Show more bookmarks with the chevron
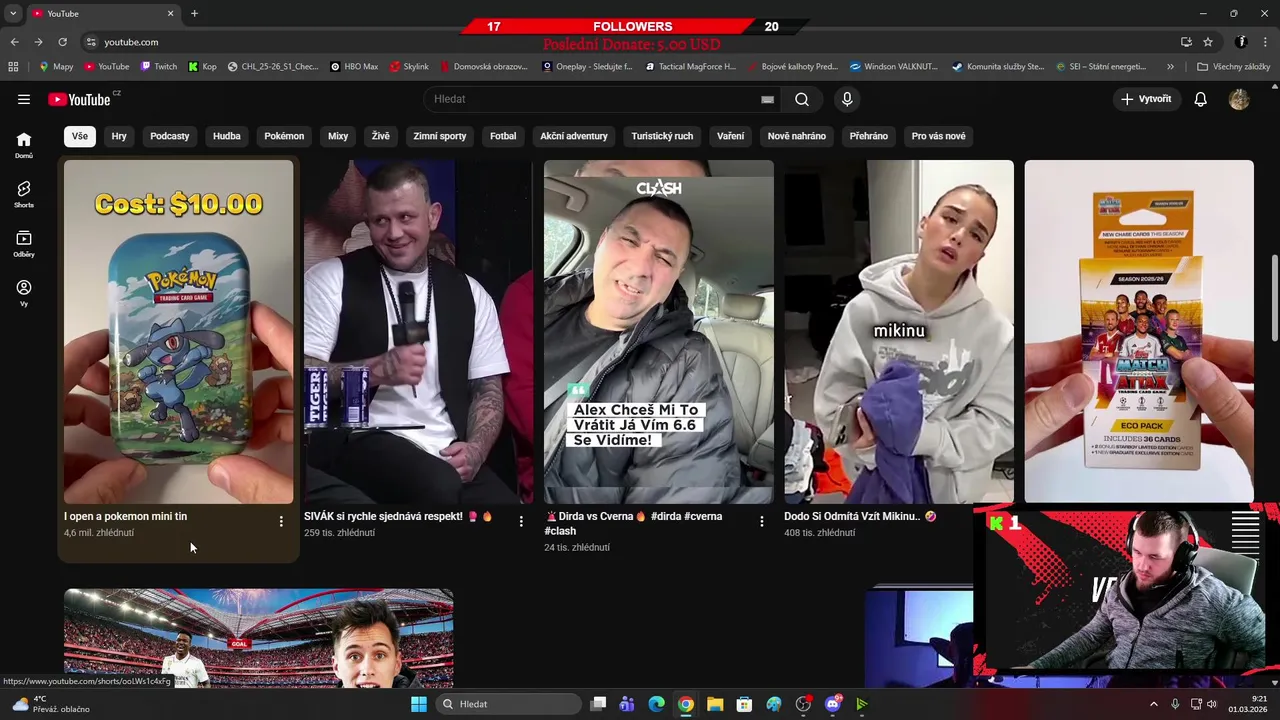 (x=1170, y=67)
